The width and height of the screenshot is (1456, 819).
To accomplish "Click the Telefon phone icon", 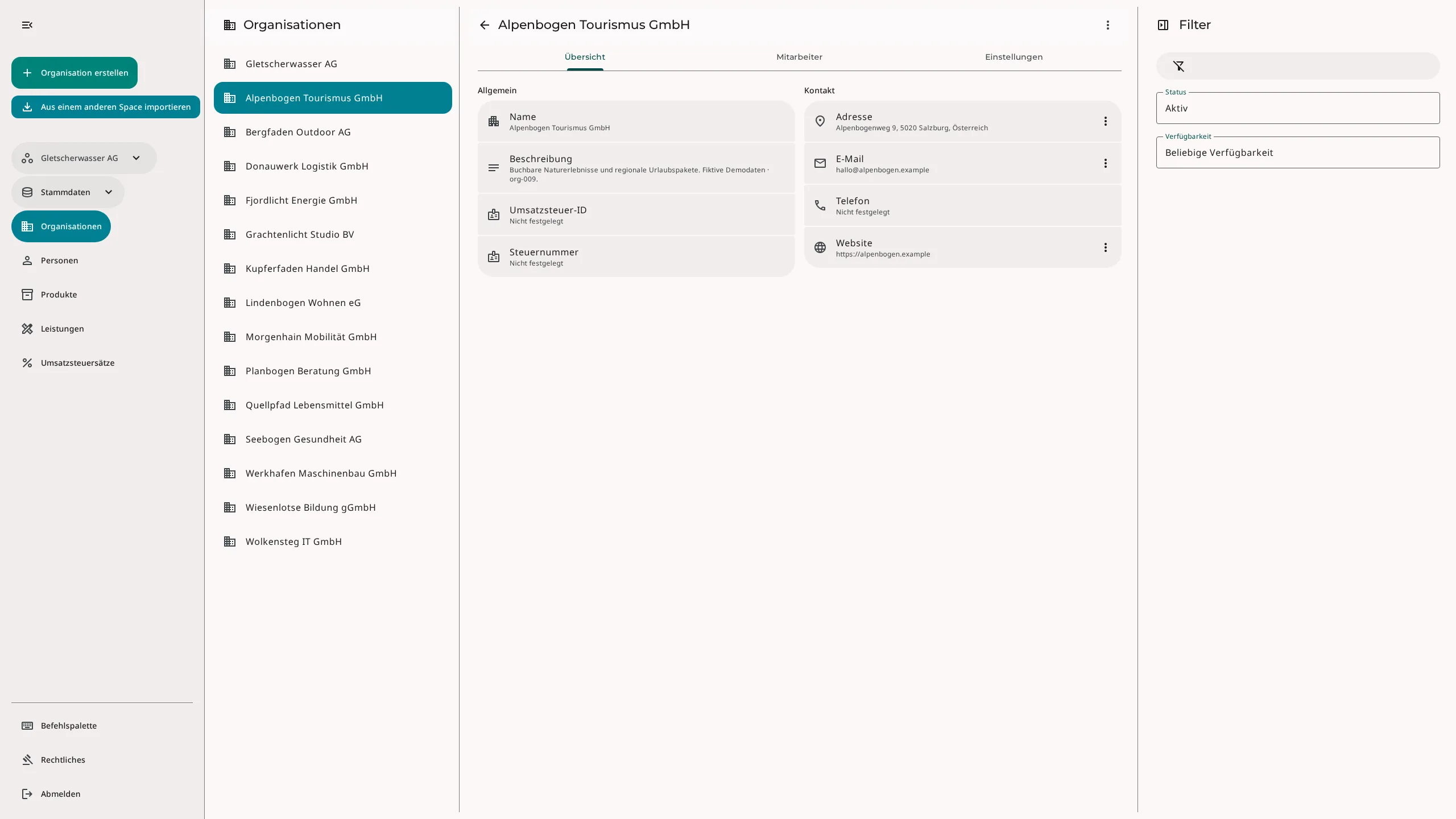I will coord(820,205).
